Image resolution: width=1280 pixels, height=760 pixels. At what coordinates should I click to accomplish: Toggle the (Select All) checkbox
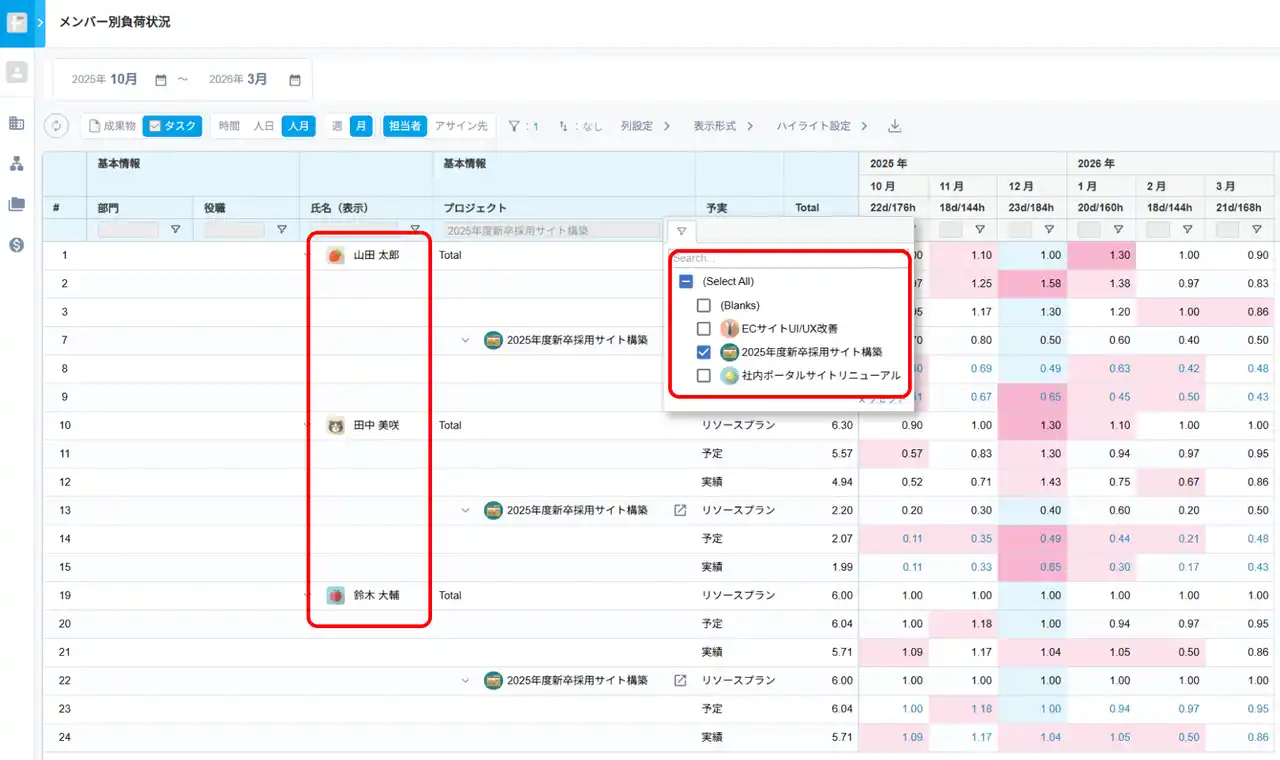(x=686, y=282)
